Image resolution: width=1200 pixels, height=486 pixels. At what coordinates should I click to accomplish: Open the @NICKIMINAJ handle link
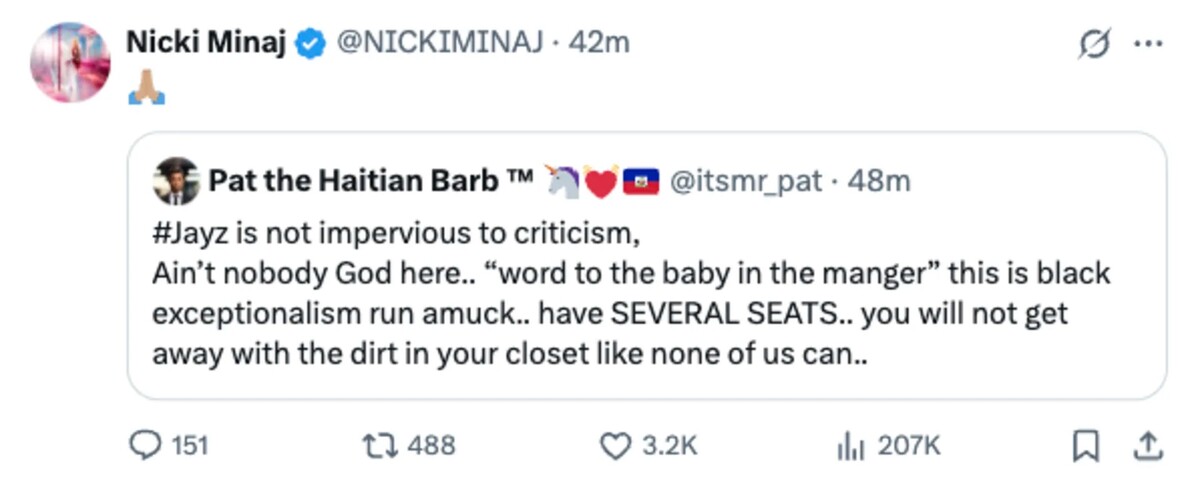(444, 42)
